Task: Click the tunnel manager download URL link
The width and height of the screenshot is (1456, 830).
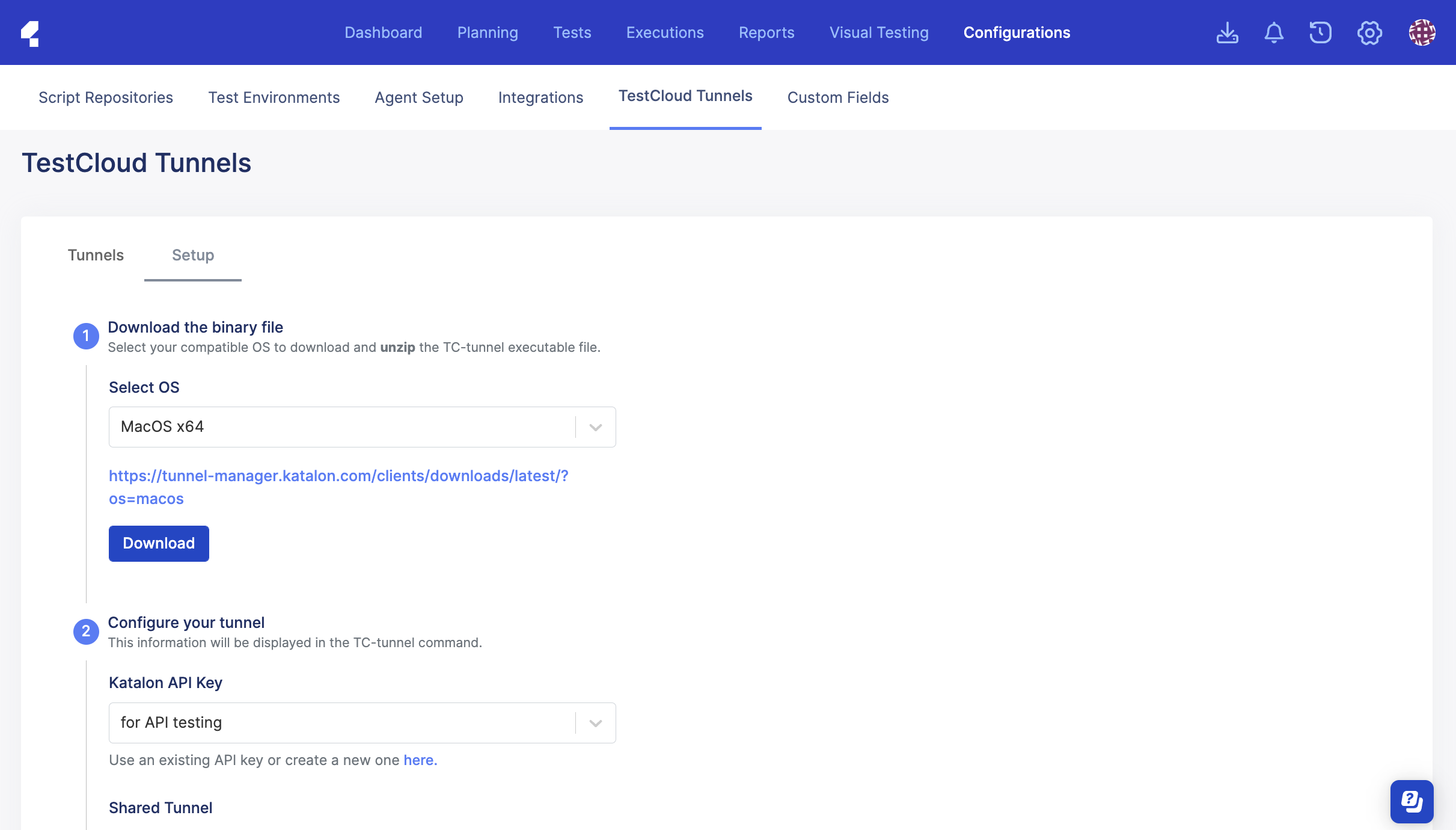Action: [338, 486]
